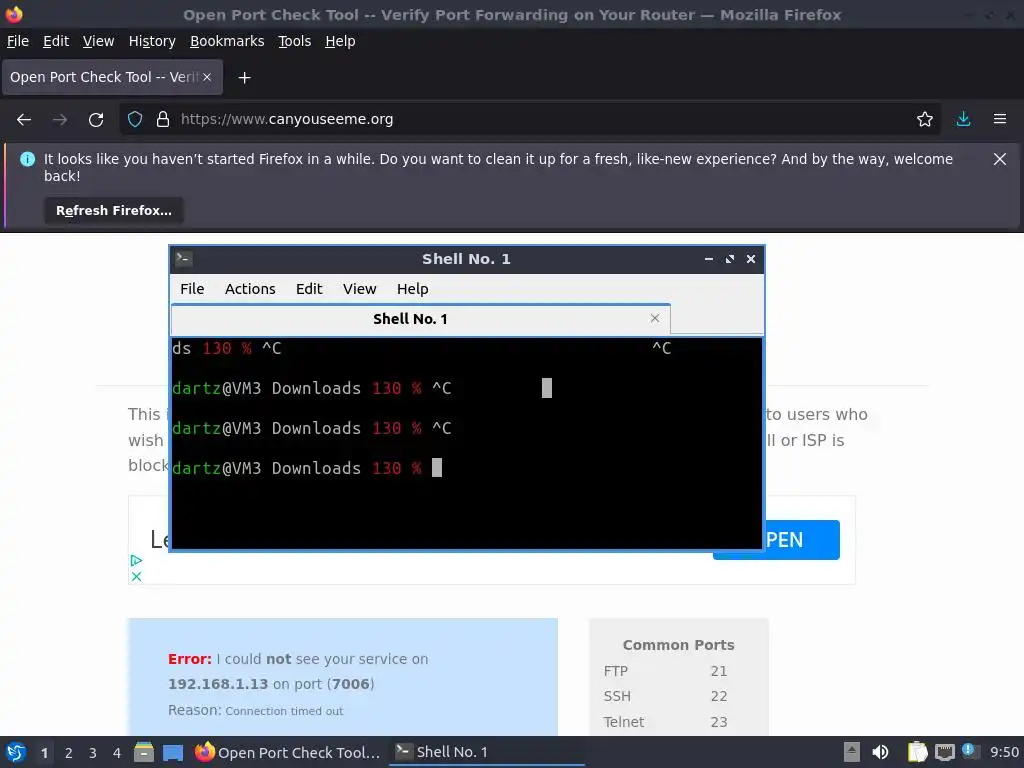
Task: Open volume control in system tray
Action: click(880, 752)
